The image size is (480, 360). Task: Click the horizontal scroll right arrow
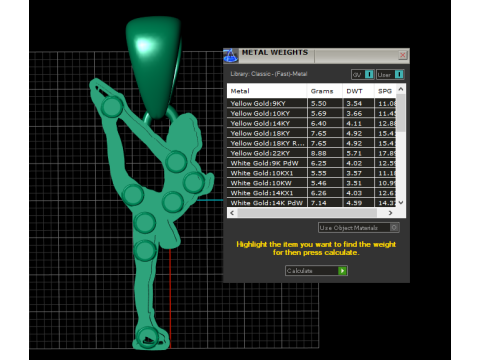tap(390, 213)
